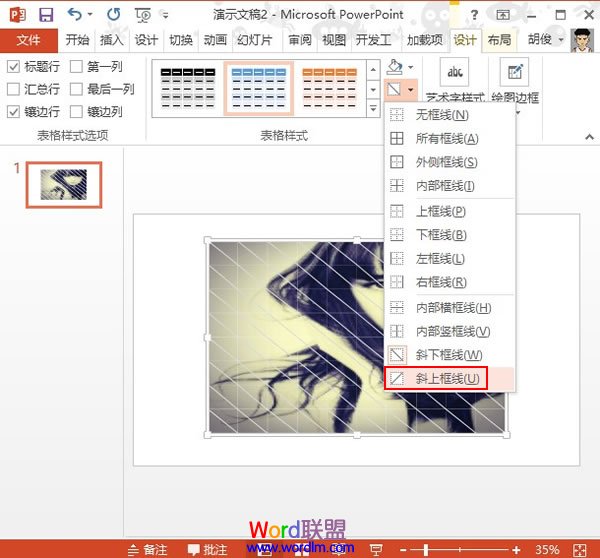Collapse the ribbon with the chevron arrow
600x558 pixels.
click(x=589, y=137)
